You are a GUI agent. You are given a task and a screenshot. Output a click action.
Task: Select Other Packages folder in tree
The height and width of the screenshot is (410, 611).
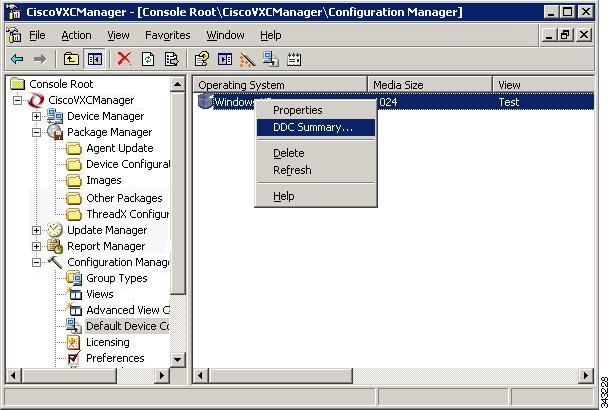[124, 198]
